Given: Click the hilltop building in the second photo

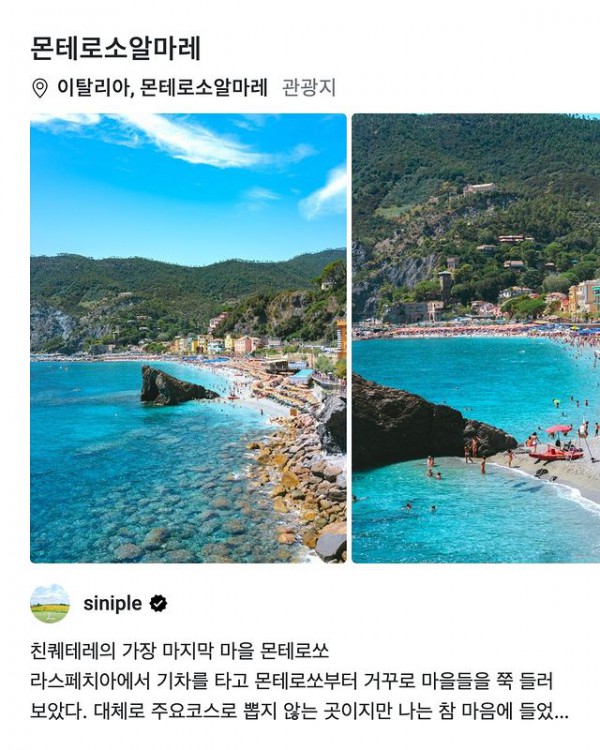Looking at the screenshot, I should (479, 189).
